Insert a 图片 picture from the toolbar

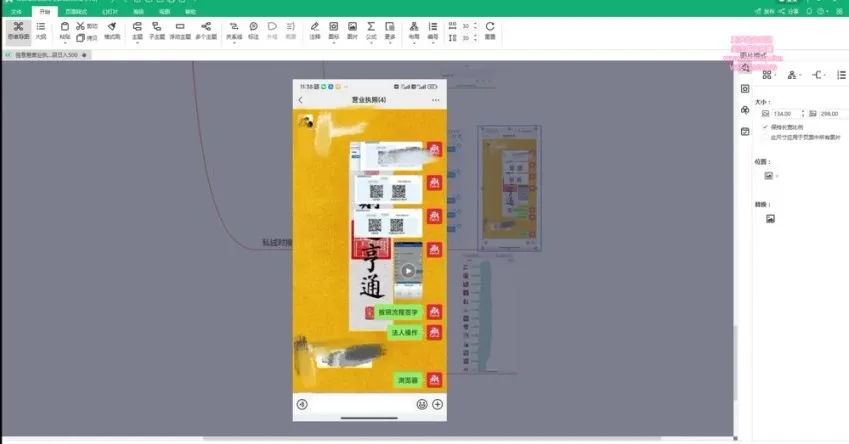tap(353, 30)
